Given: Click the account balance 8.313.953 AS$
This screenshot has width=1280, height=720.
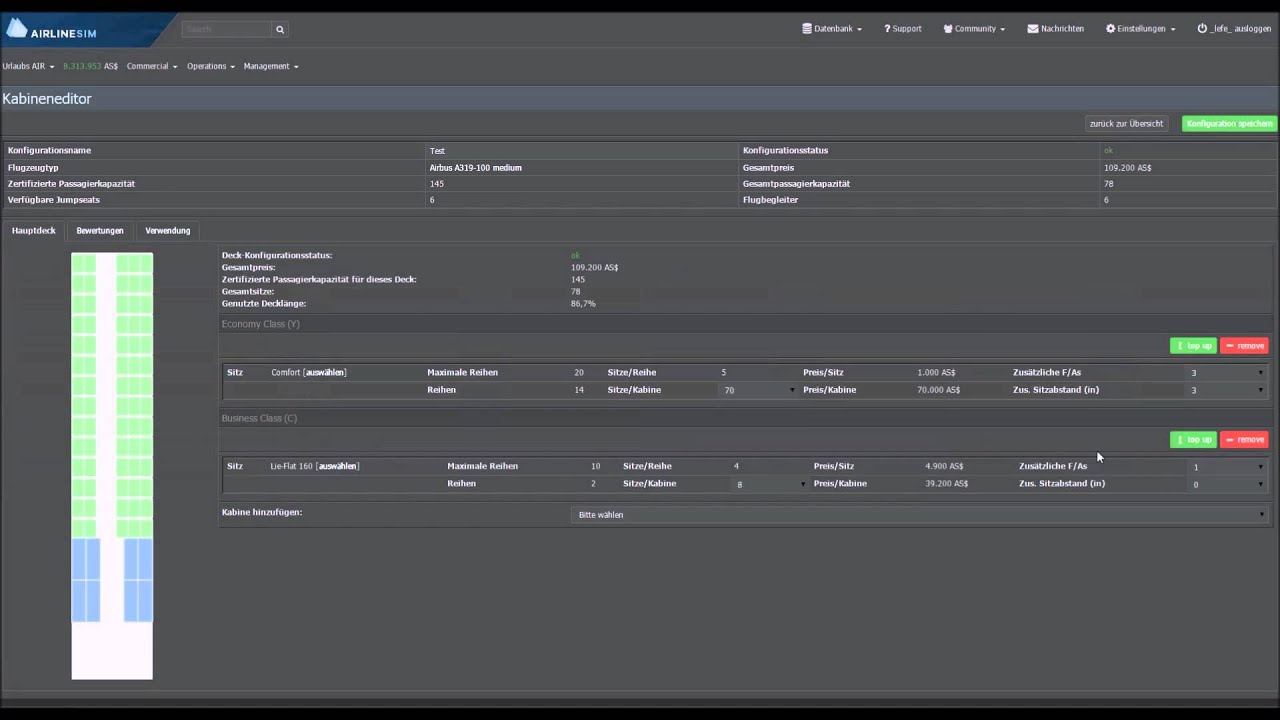Looking at the screenshot, I should pos(90,66).
